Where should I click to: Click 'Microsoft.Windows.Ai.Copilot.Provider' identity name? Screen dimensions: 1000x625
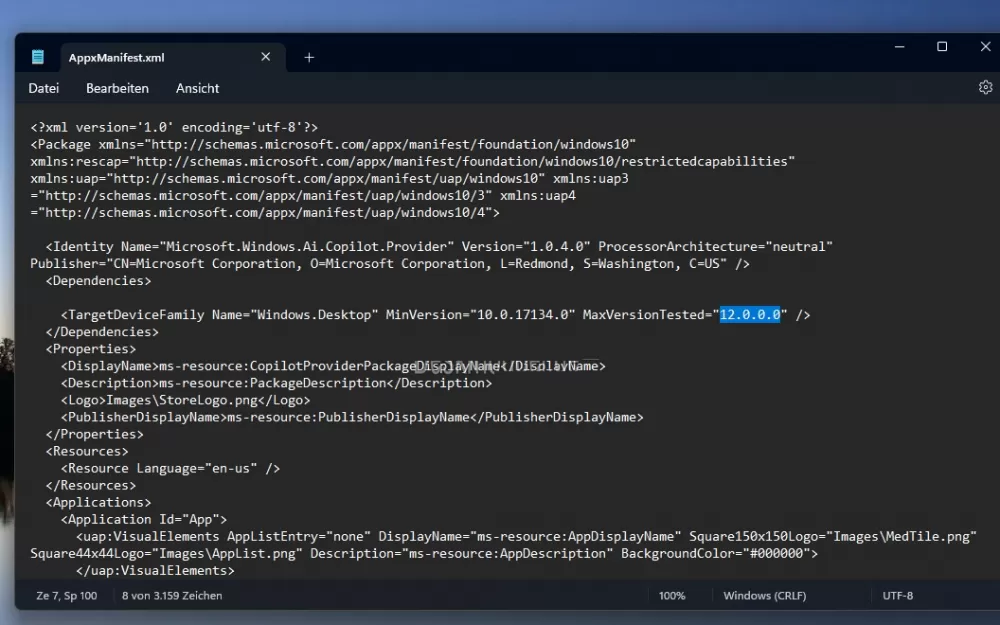click(307, 247)
